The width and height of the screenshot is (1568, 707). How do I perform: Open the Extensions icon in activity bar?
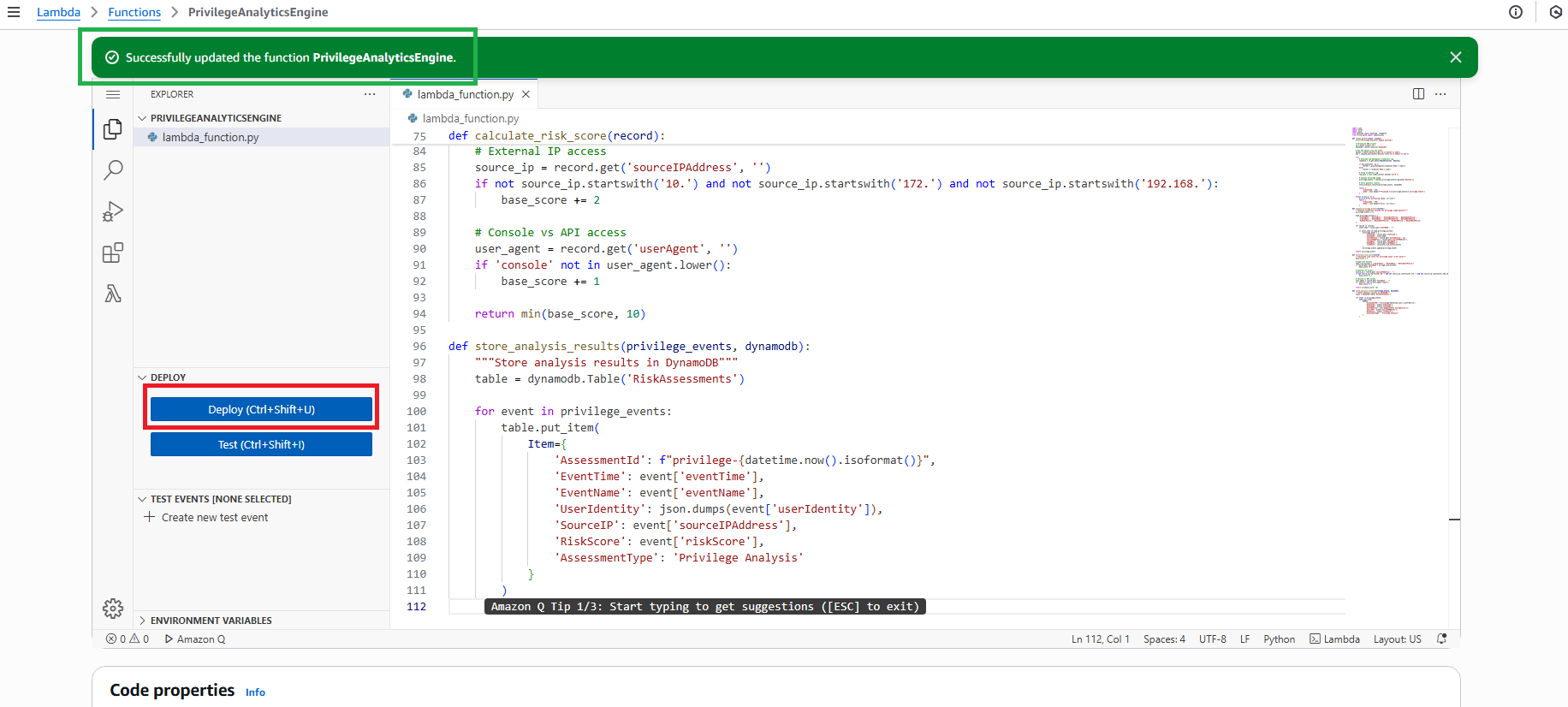pos(113,253)
